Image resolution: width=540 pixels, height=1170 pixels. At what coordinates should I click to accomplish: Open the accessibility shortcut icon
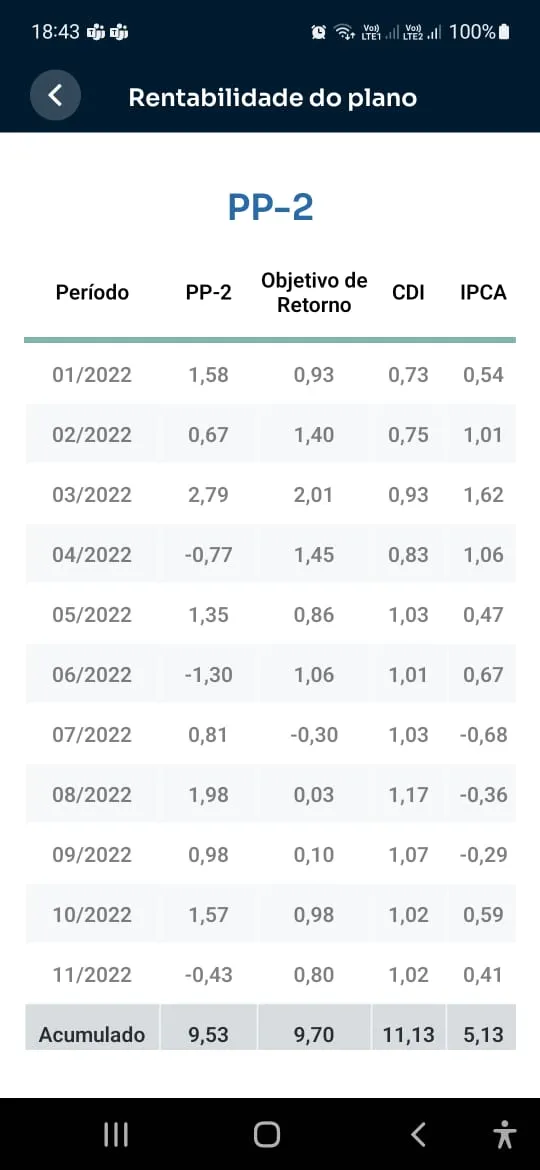pos(505,1134)
